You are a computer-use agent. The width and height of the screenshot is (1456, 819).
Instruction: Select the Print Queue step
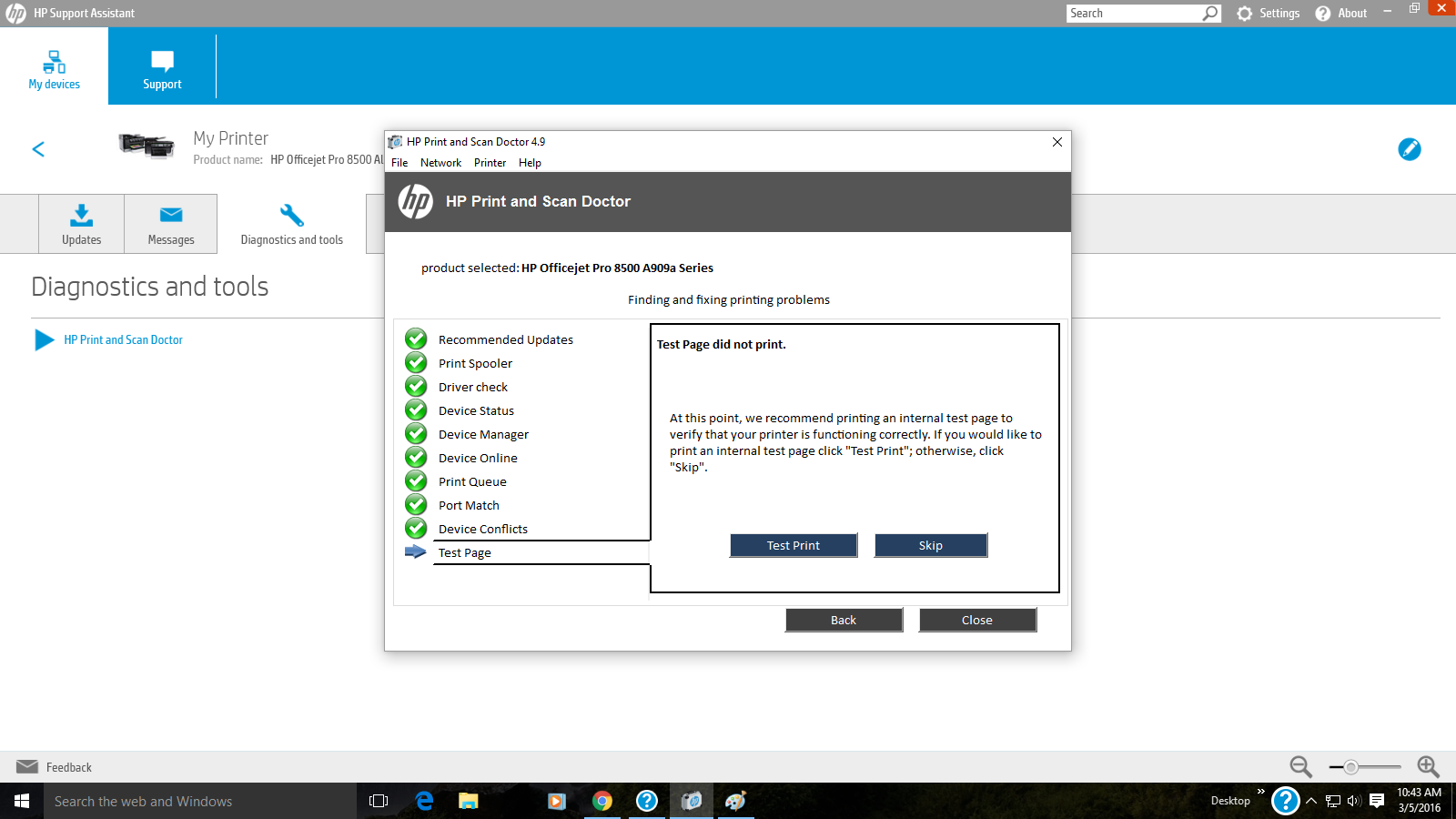pos(472,481)
